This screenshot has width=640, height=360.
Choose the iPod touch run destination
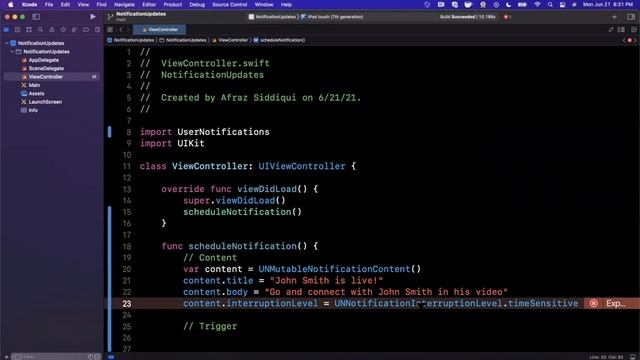pos(333,17)
